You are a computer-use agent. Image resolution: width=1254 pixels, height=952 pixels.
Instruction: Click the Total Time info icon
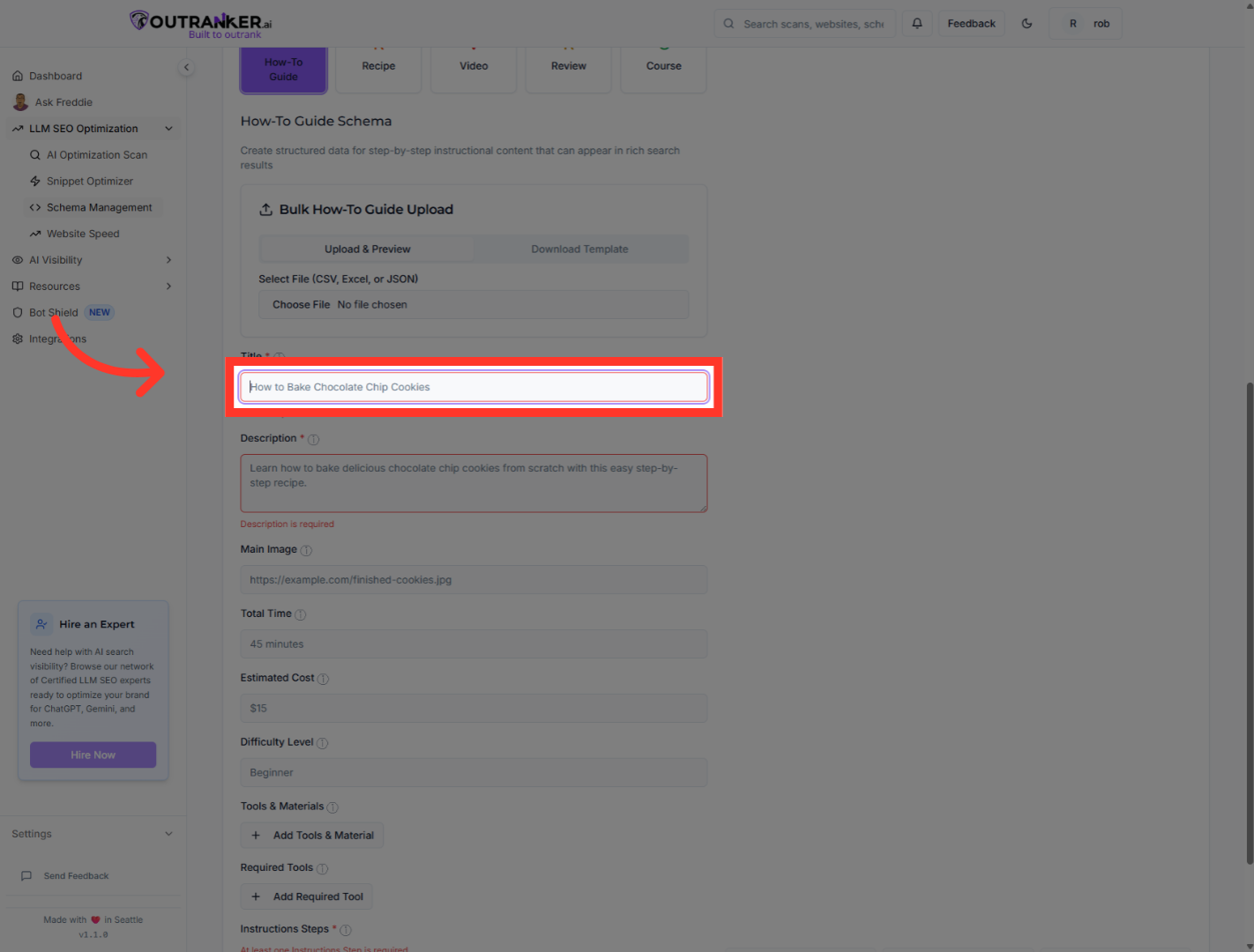coord(301,614)
